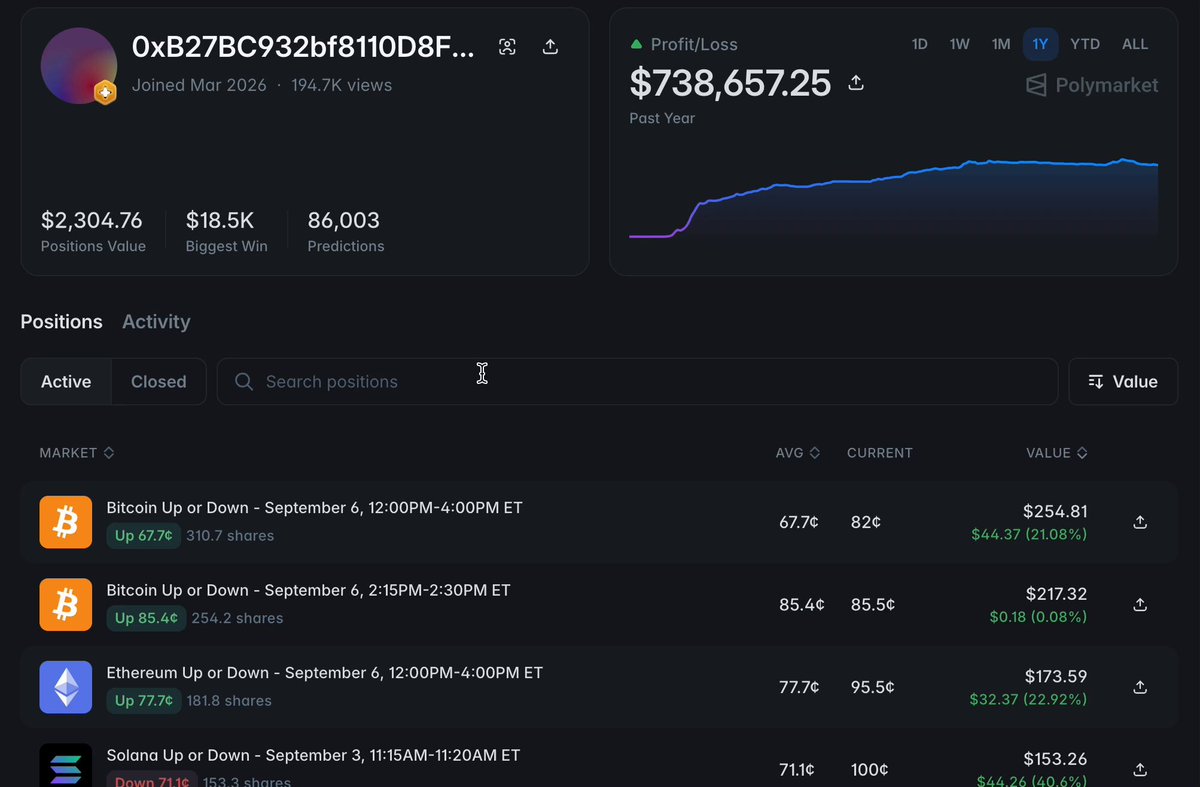Image resolution: width=1200 pixels, height=787 pixels.
Task: Switch the chart range to 1W
Action: point(960,44)
